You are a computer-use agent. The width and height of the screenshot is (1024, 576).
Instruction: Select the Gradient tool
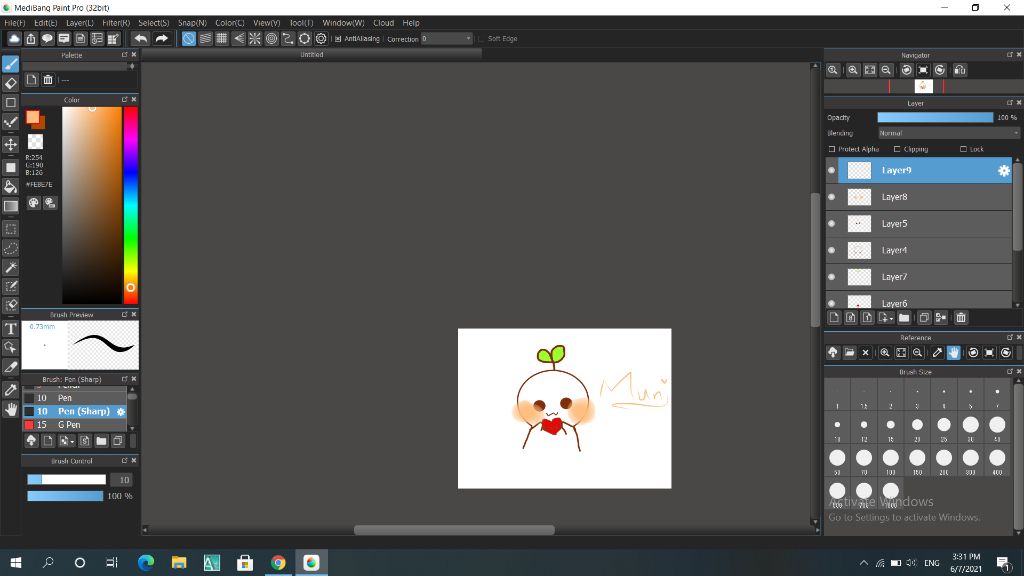coord(10,206)
